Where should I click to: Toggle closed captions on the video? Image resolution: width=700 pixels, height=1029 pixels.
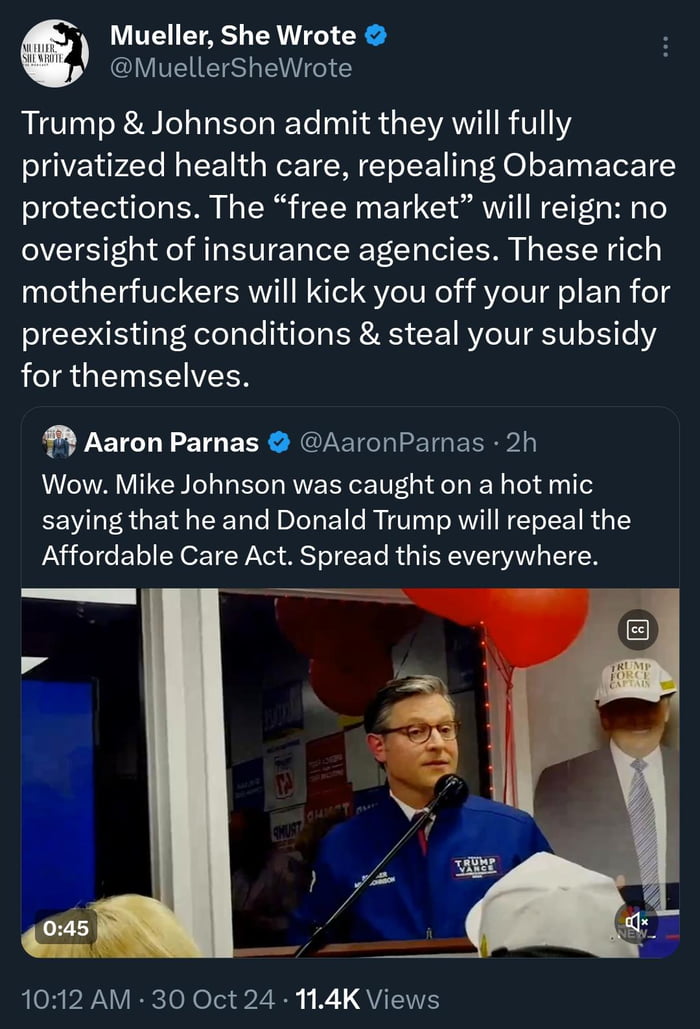[636, 629]
